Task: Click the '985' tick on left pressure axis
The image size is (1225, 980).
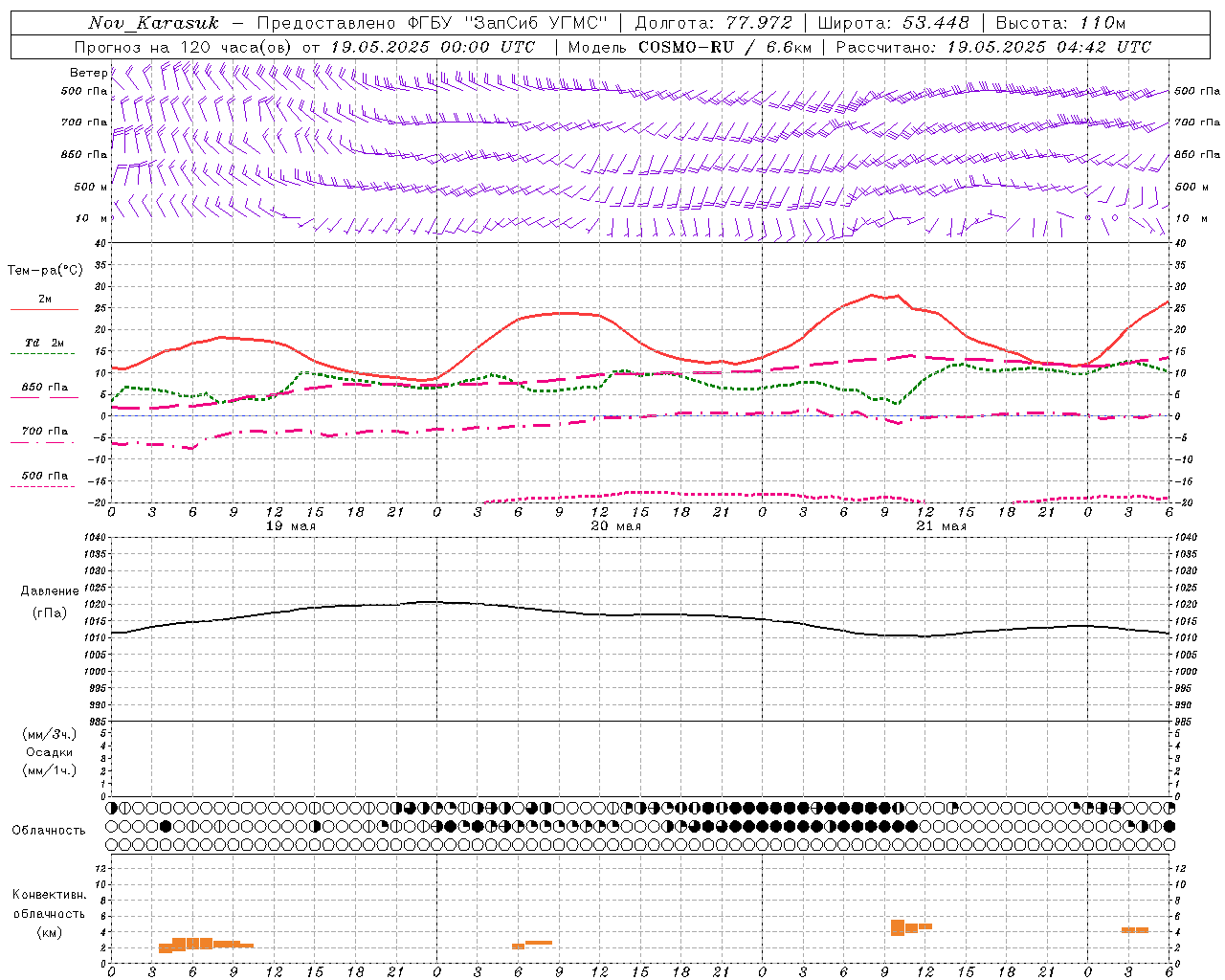Action: 98,721
